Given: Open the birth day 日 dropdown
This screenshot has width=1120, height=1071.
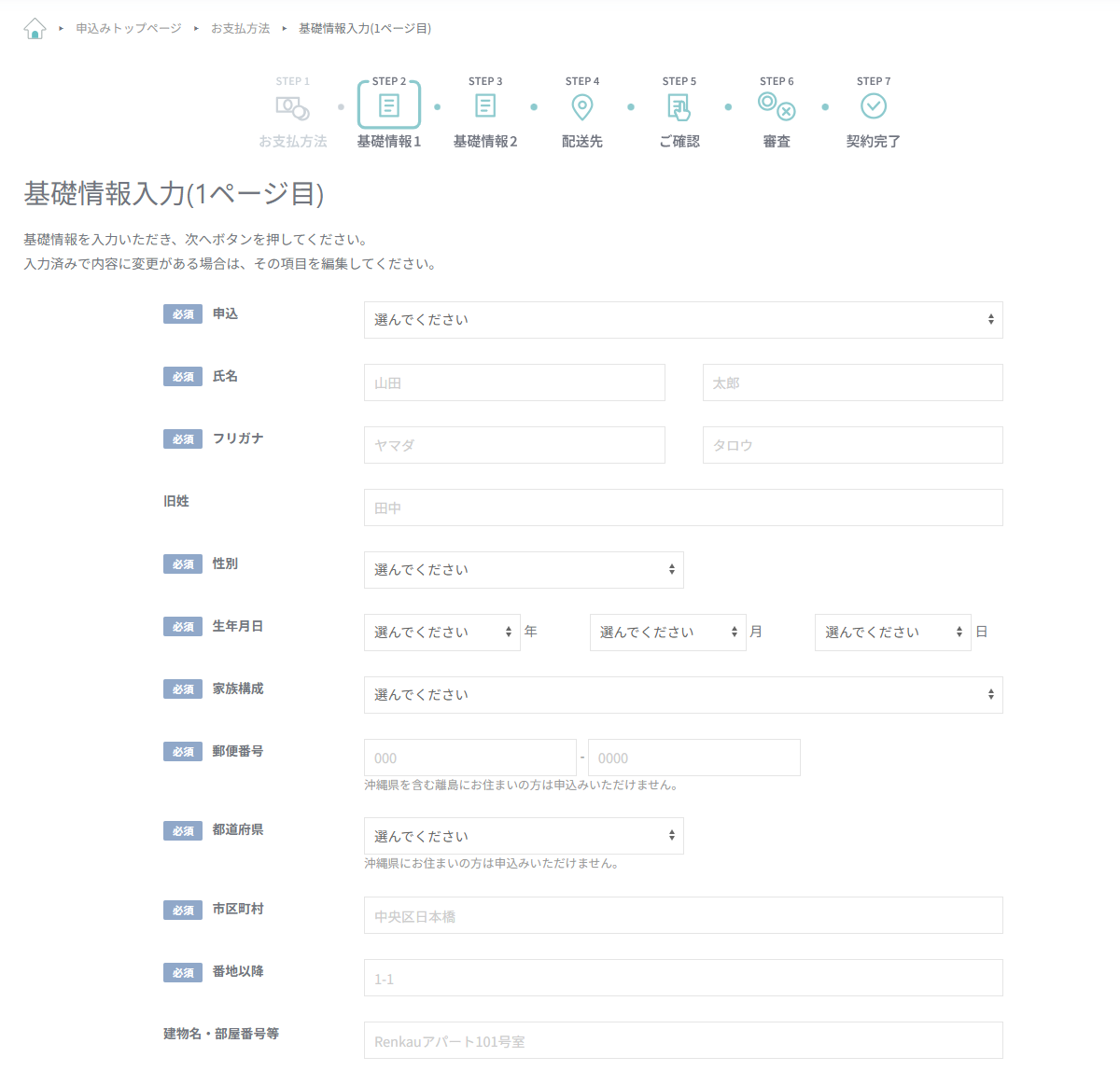Looking at the screenshot, I should pyautogui.click(x=892, y=633).
